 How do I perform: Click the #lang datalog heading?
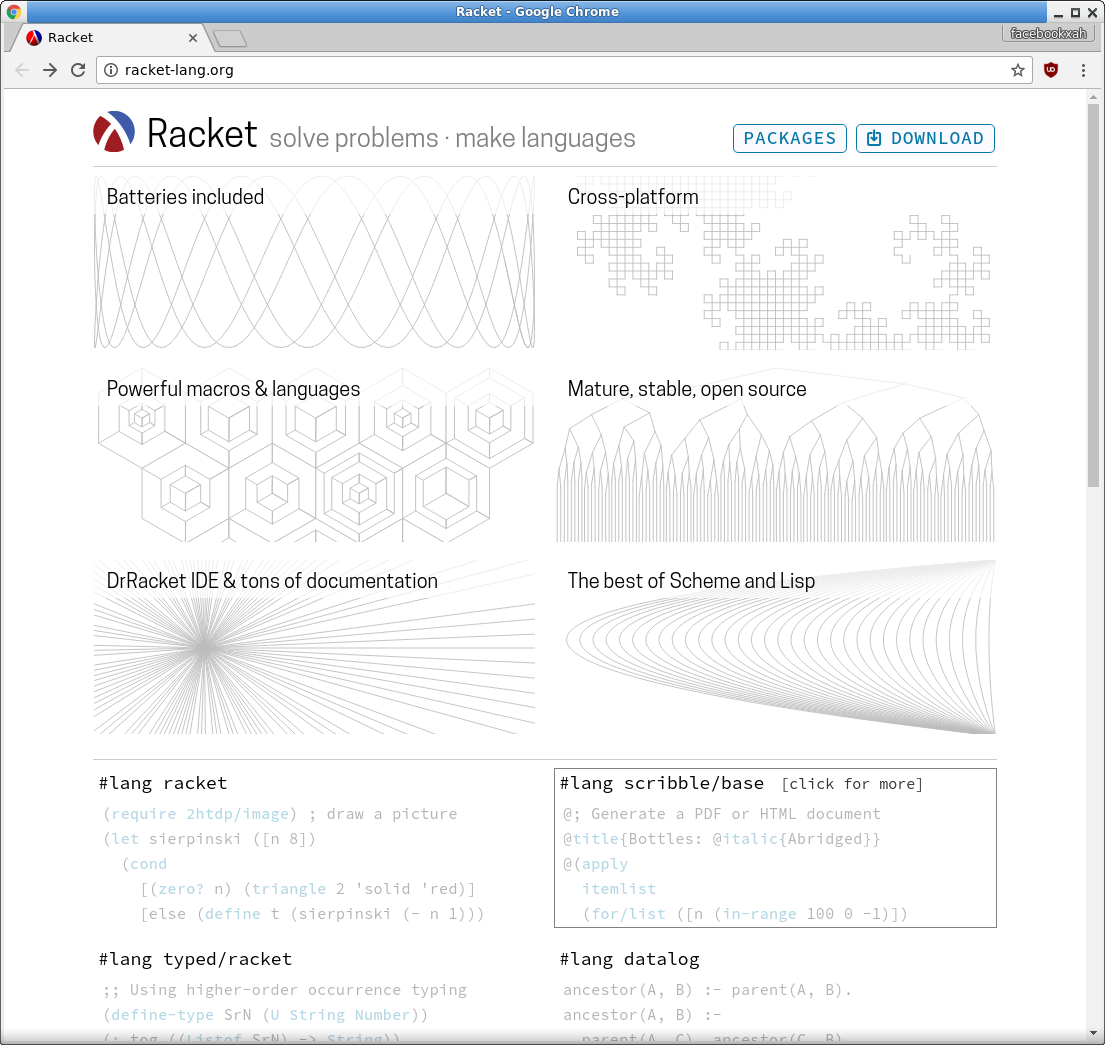point(629,960)
